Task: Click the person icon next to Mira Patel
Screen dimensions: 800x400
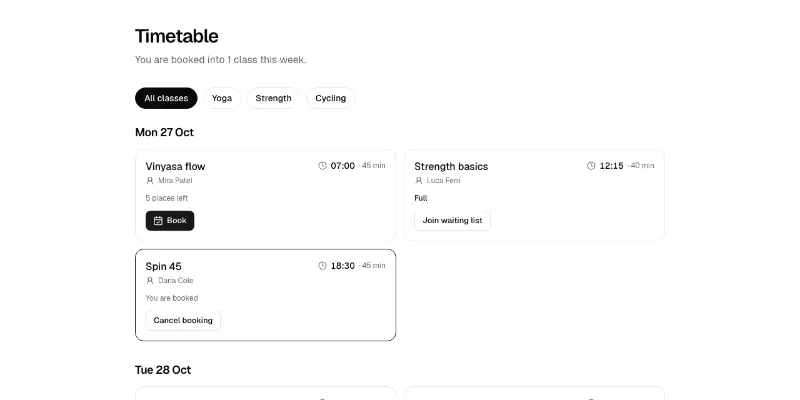Action: (150, 181)
